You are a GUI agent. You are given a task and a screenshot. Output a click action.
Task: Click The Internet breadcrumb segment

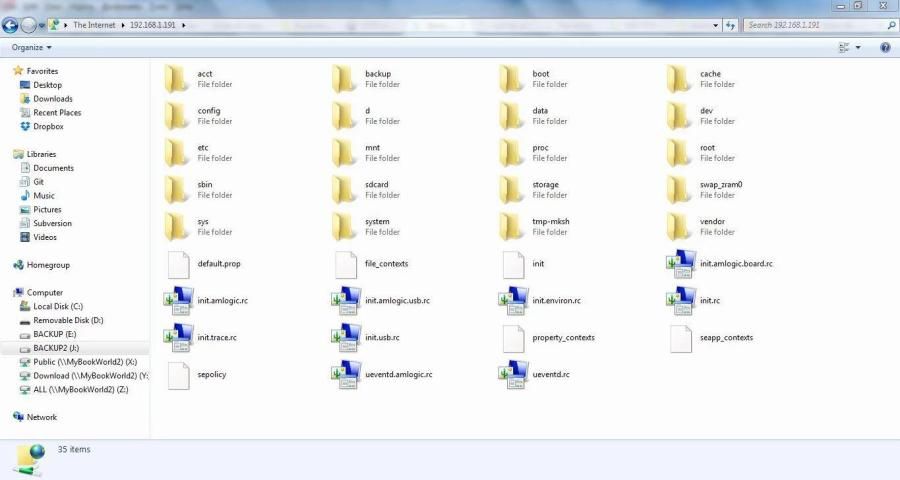coord(96,25)
